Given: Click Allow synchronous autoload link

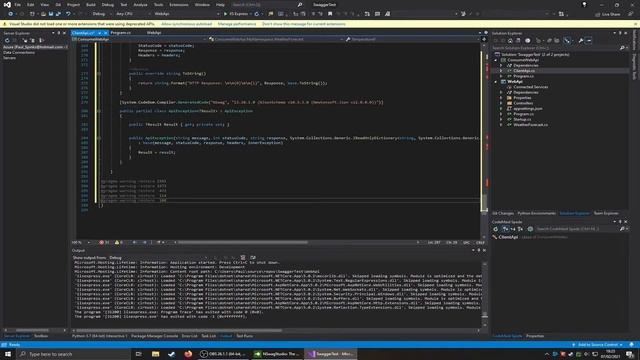Looking at the screenshot, I should click(x=187, y=24).
